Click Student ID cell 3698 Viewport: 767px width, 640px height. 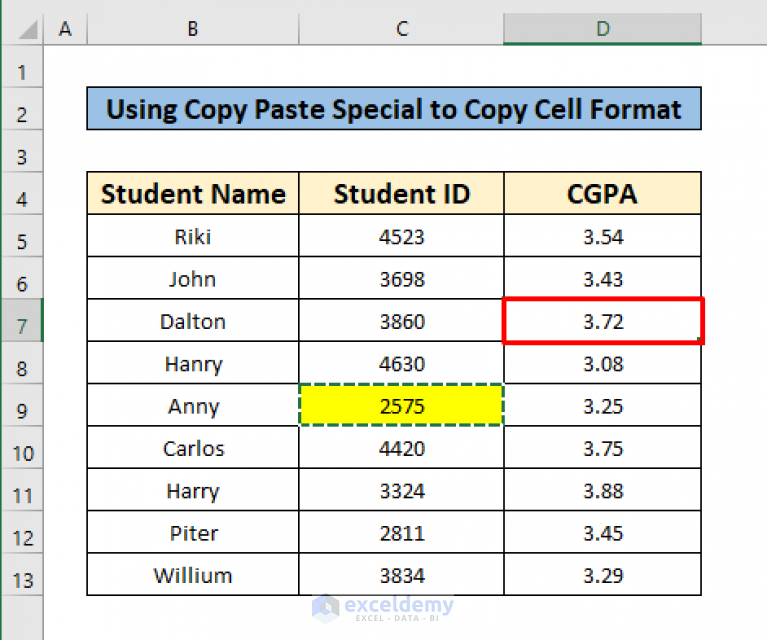tap(401, 278)
